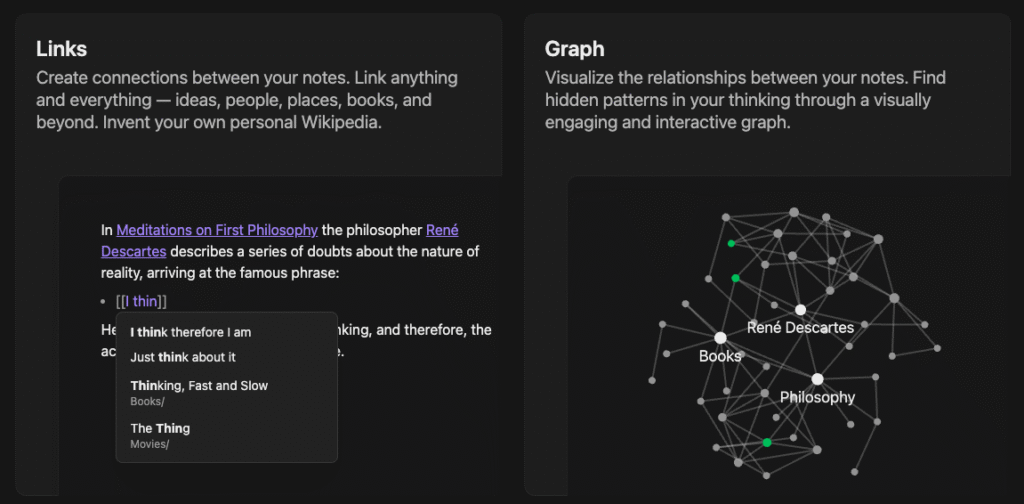This screenshot has height=504, width=1024.
Task: Click the topmost green graph node
Action: pyautogui.click(x=731, y=244)
